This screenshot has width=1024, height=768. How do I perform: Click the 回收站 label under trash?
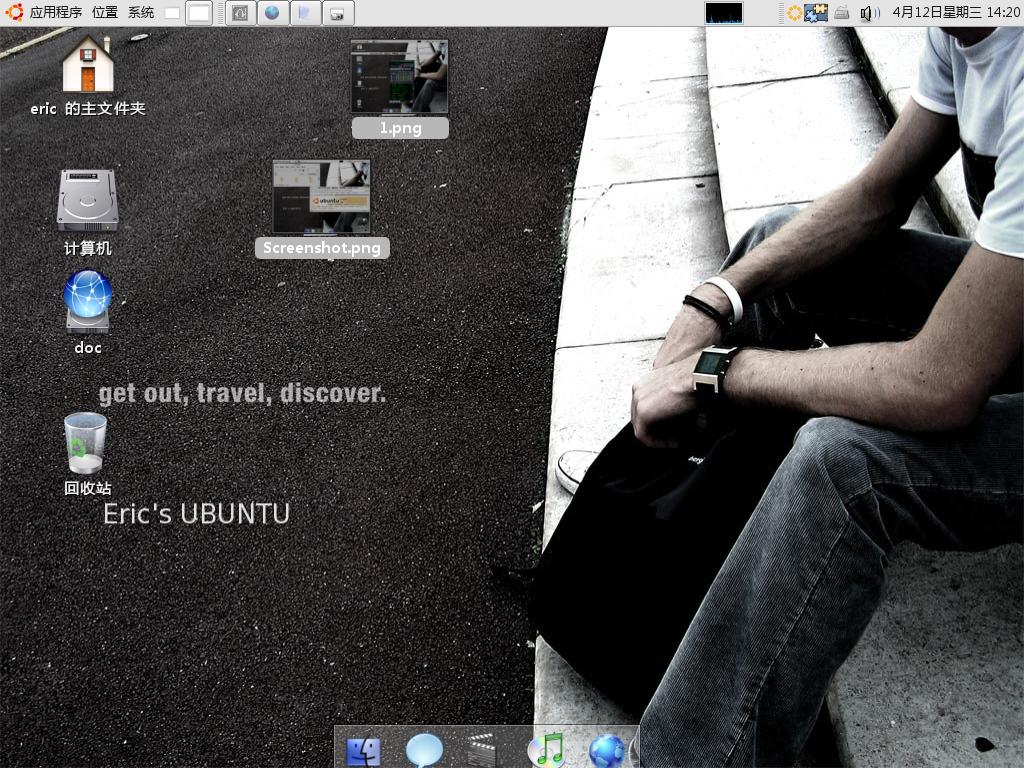(88, 488)
